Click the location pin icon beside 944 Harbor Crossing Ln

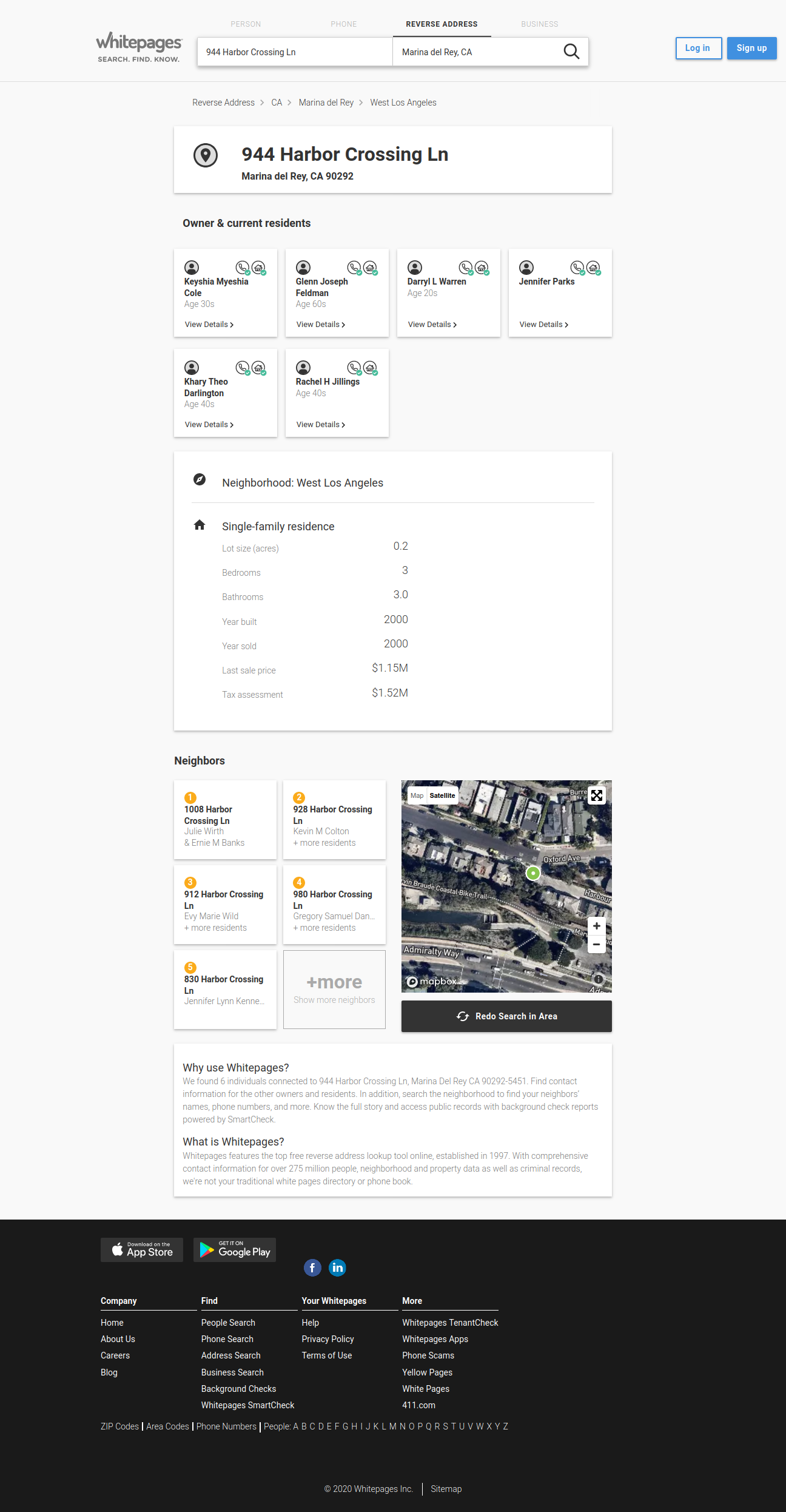[206, 155]
